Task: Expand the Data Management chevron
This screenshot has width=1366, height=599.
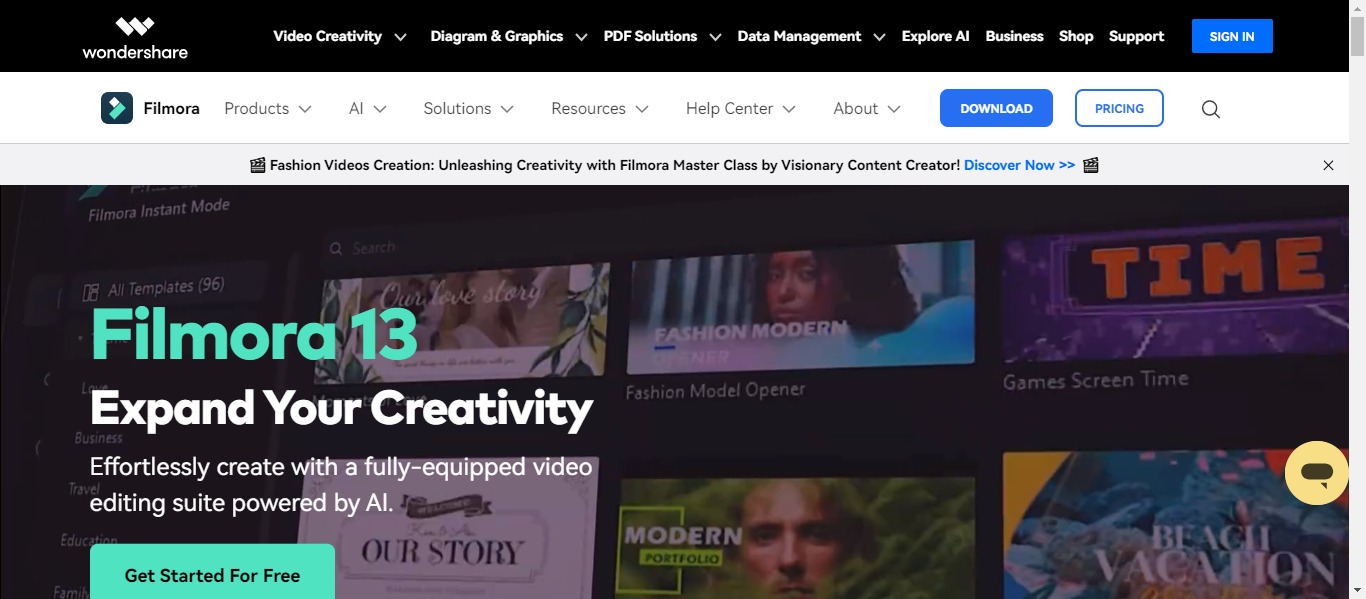Action: click(879, 37)
